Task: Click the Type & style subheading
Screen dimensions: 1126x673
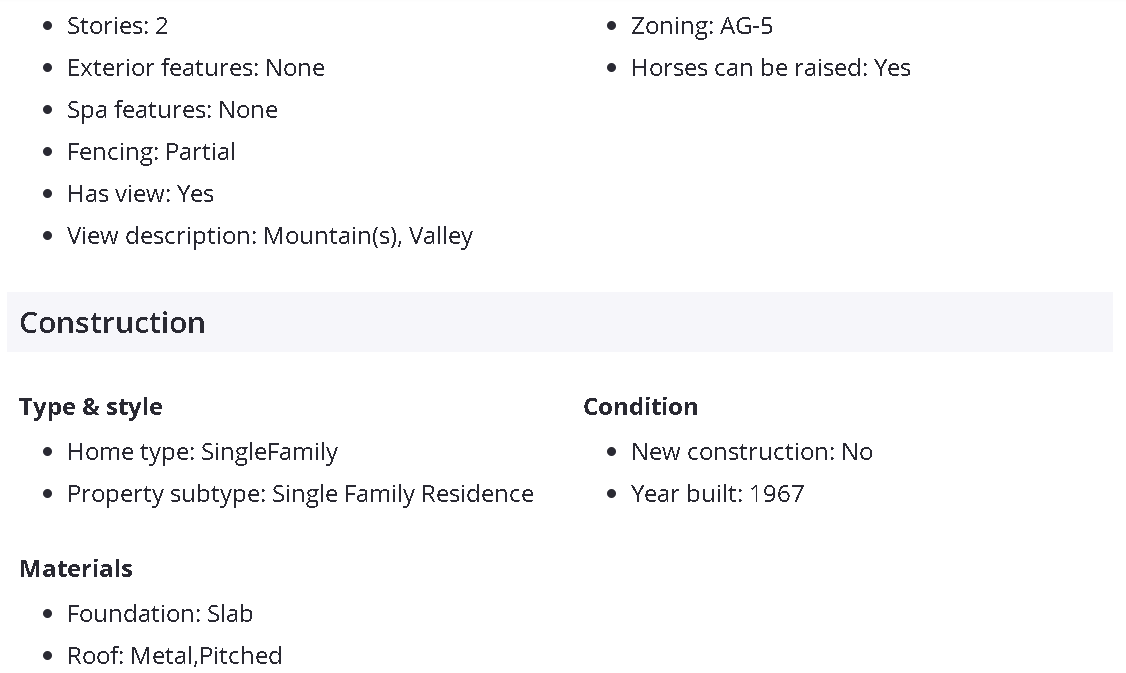Action: [90, 407]
